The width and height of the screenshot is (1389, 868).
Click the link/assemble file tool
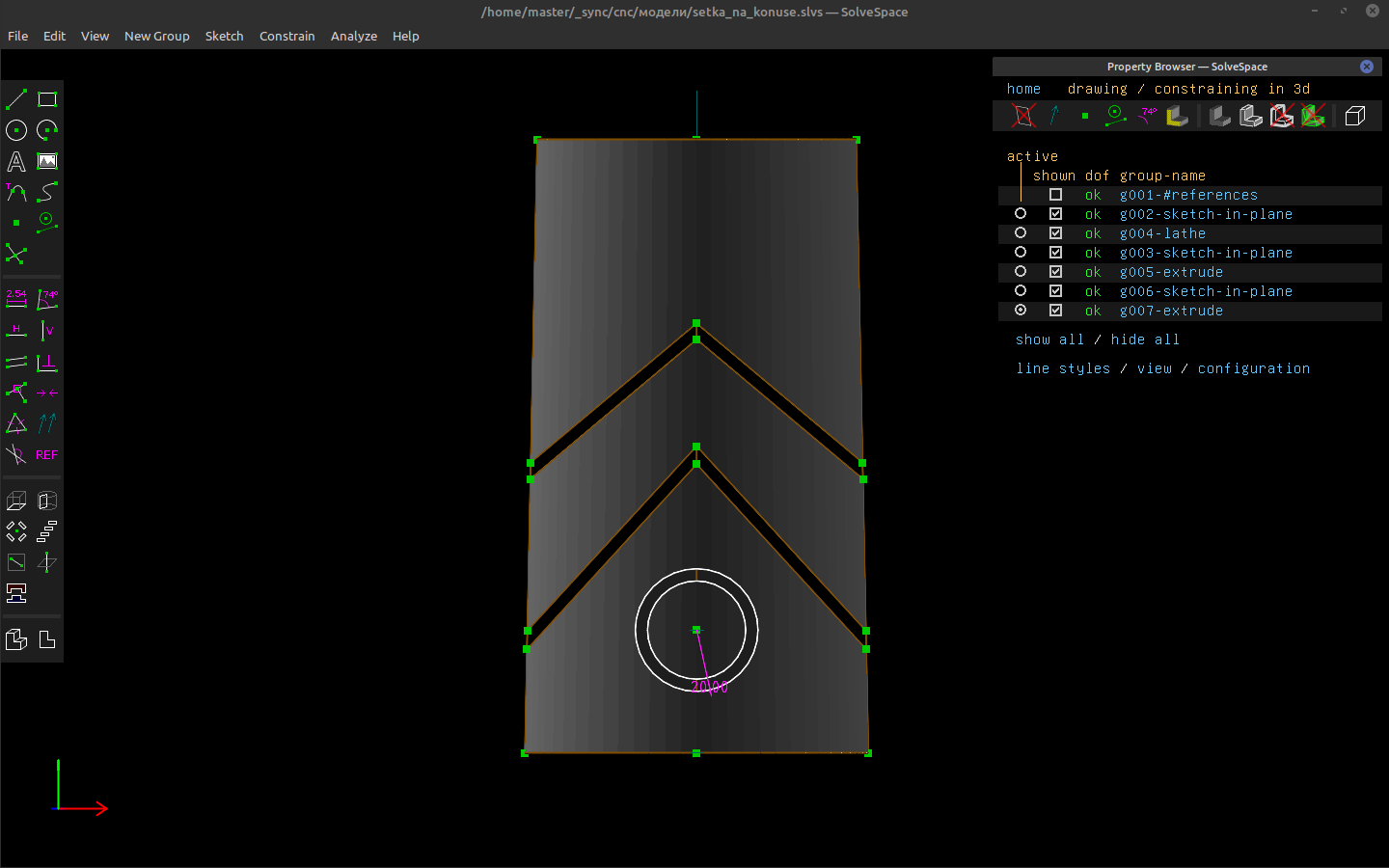point(16,593)
